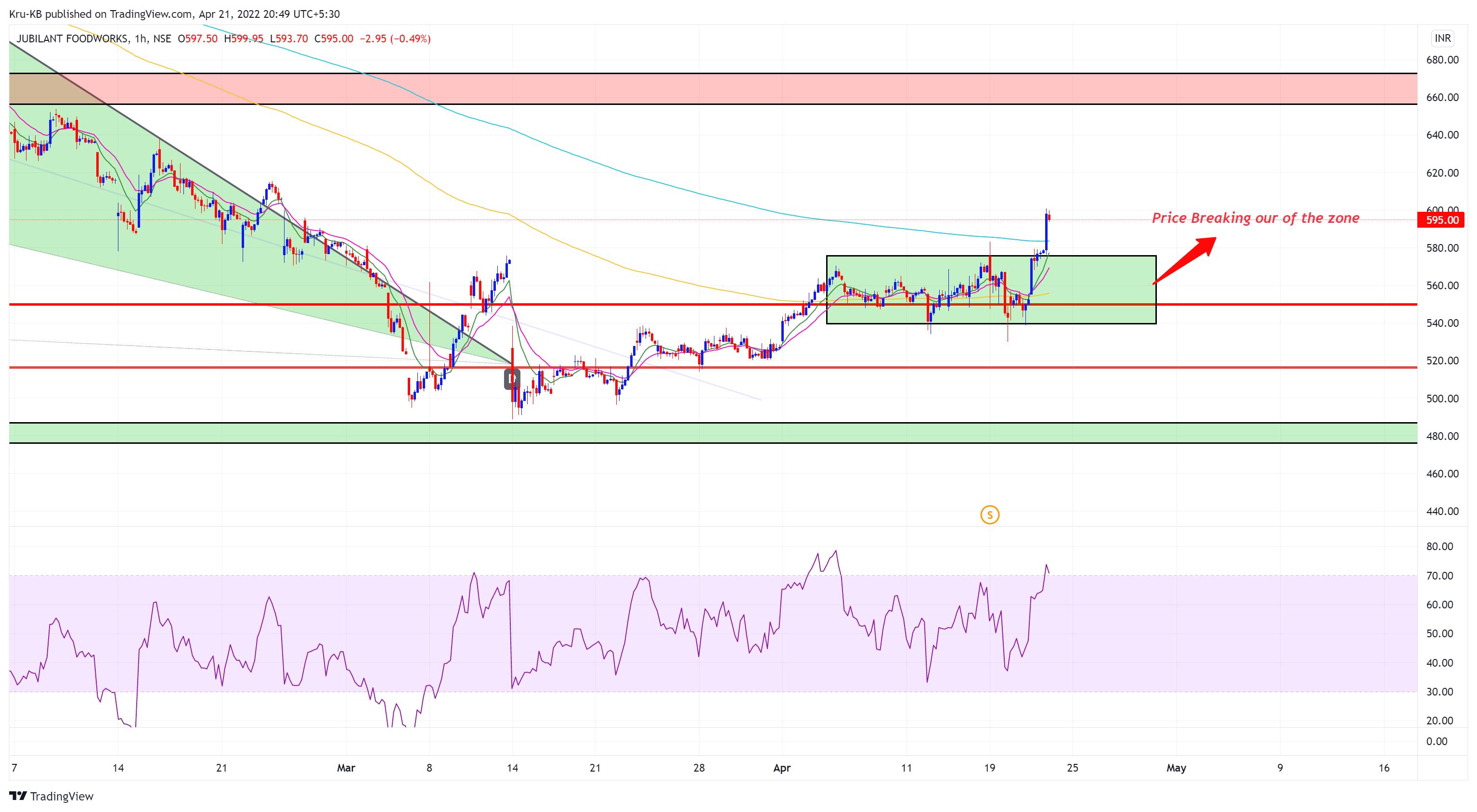This screenshot has width=1477, height=812.
Task: Click the RSI 80.00 scale label
Action: point(1440,546)
